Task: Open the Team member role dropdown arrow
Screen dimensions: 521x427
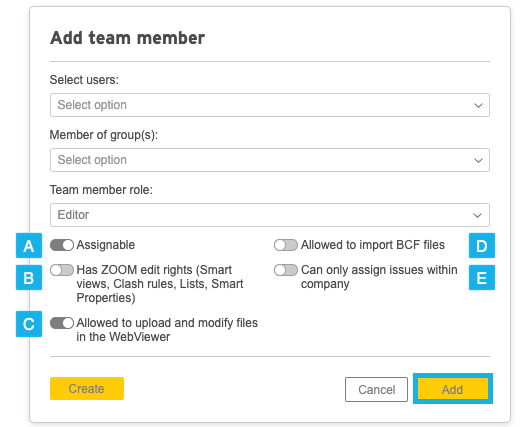Action: tap(478, 215)
